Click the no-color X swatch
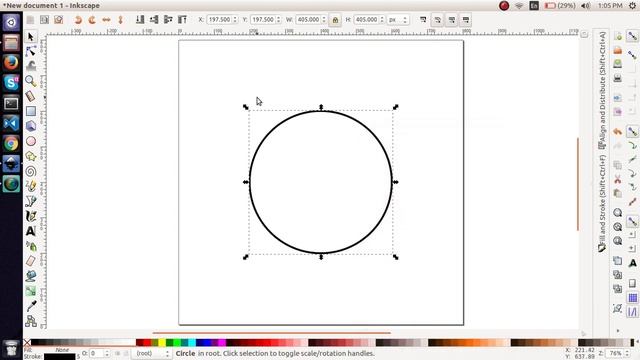The width and height of the screenshot is (640, 360). [x=27, y=342]
